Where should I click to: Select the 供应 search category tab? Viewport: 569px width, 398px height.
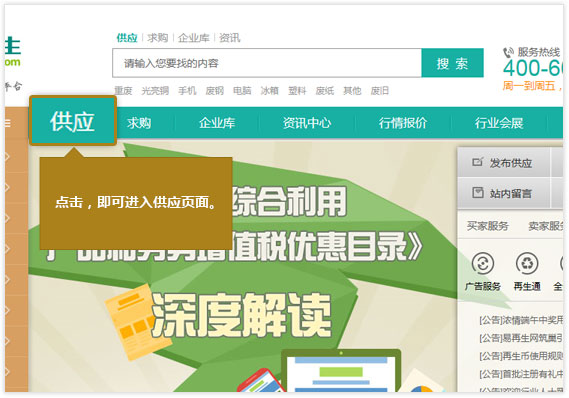tap(127, 38)
